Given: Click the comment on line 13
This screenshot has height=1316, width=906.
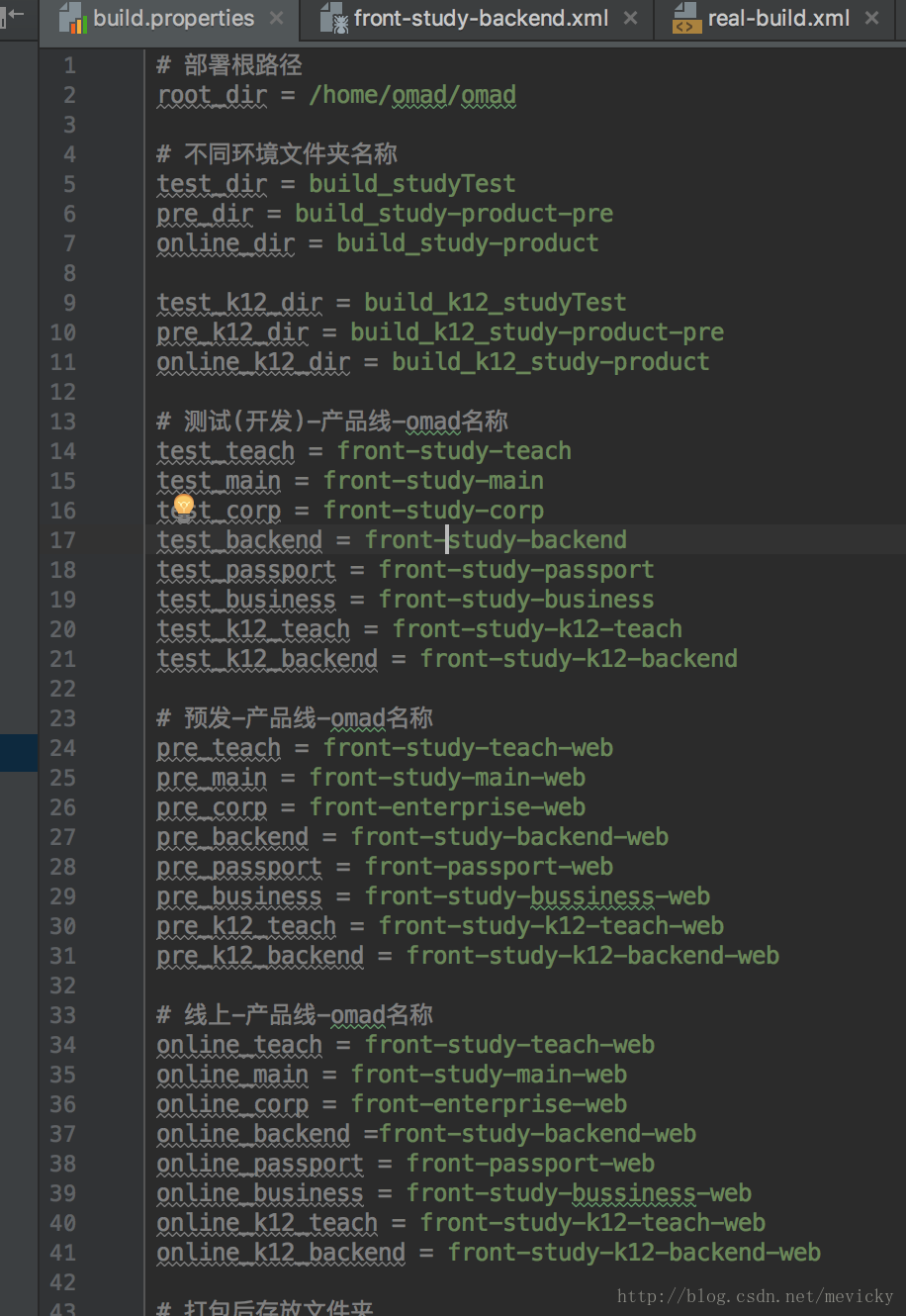Looking at the screenshot, I should (332, 422).
